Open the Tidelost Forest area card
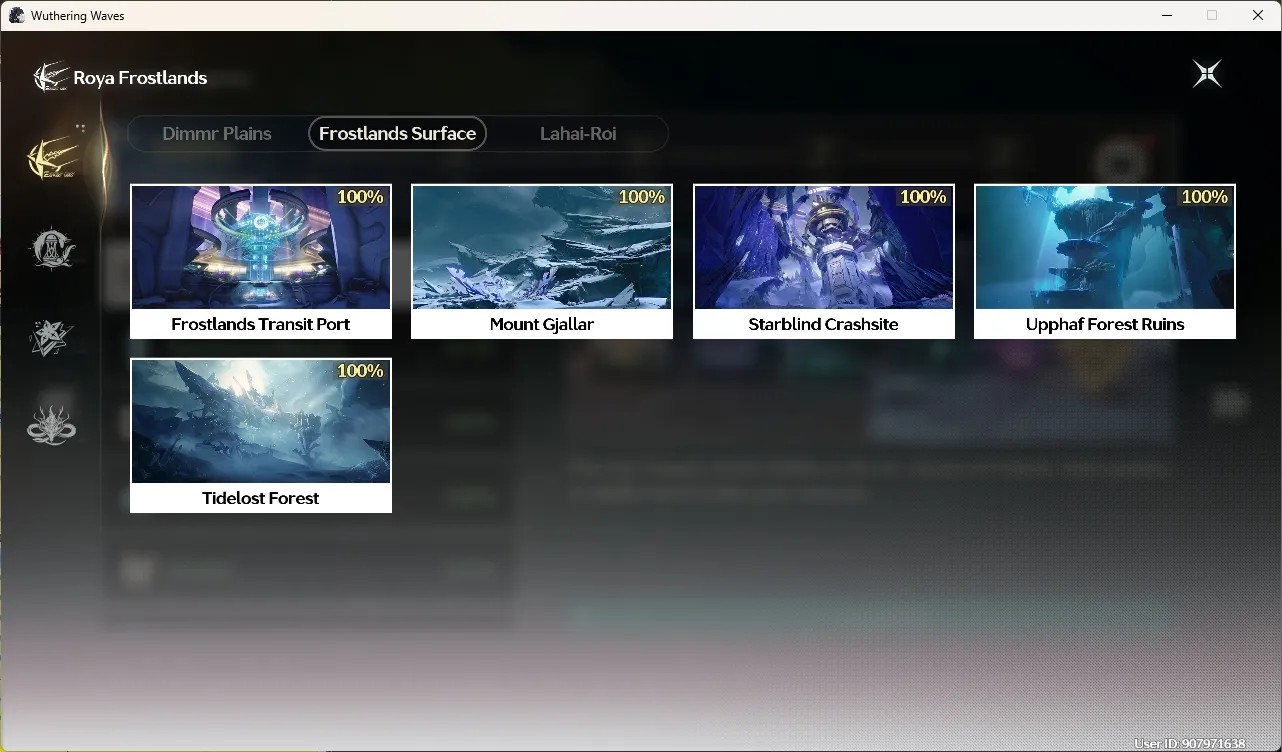This screenshot has width=1282, height=752. [x=261, y=435]
